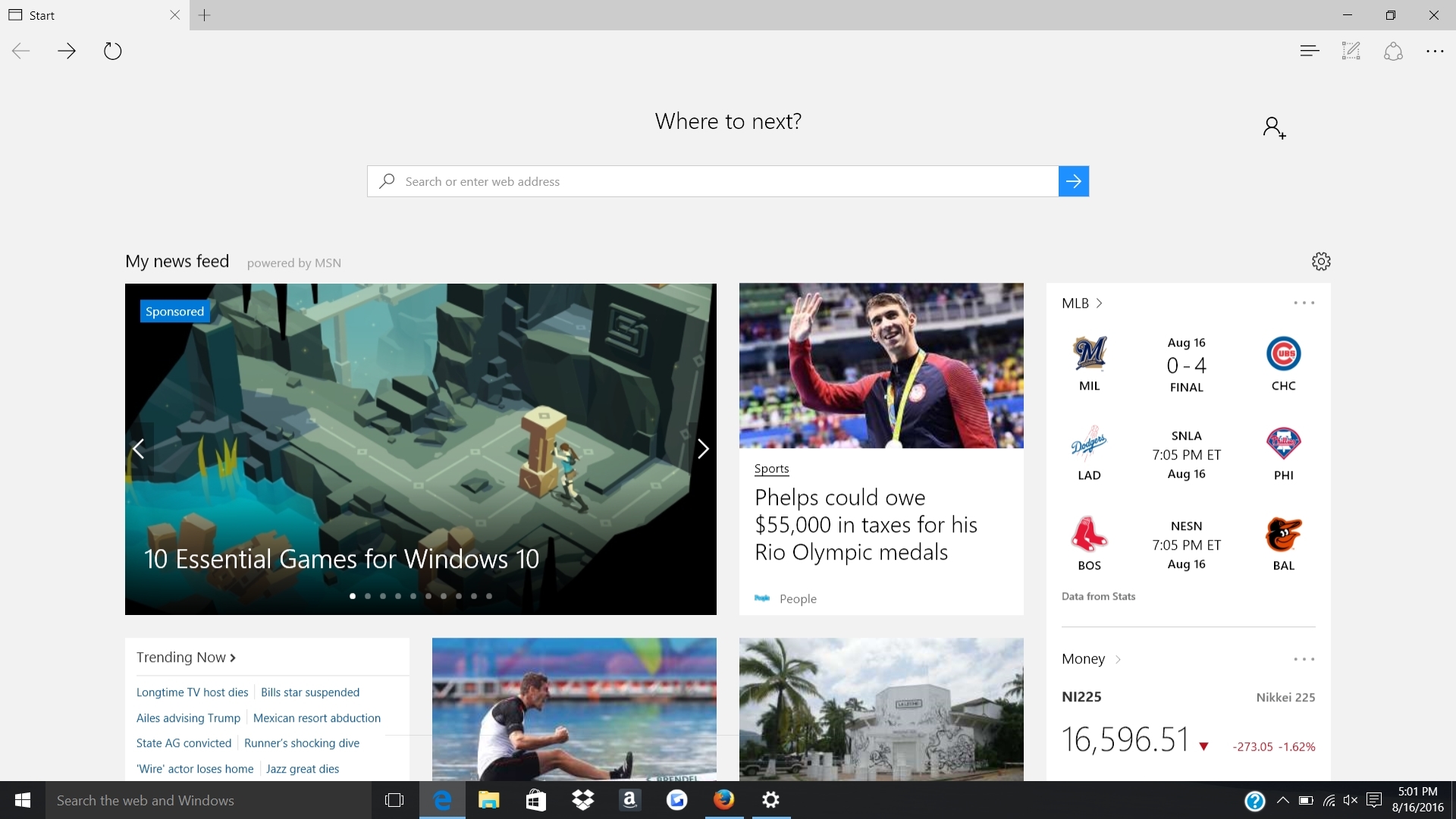Jump to fifth carousel dot
The height and width of the screenshot is (819, 1456).
413,596
